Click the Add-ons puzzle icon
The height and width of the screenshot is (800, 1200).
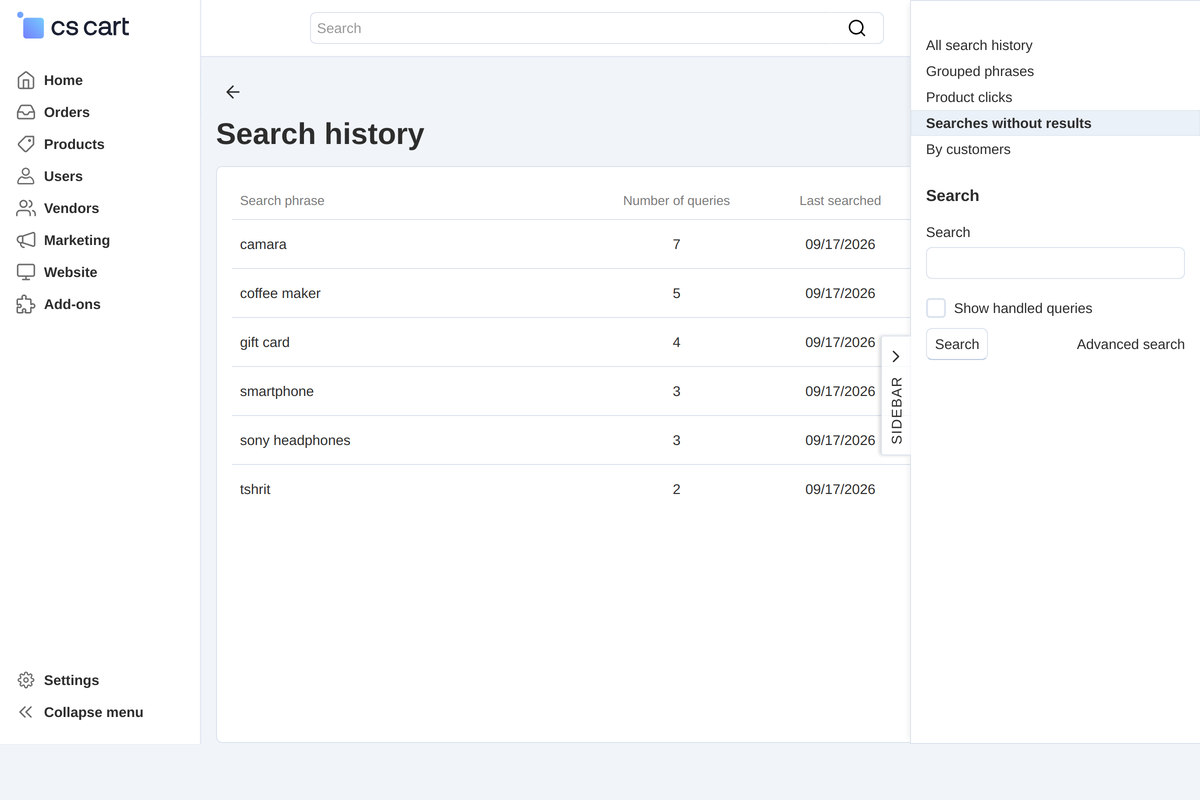pos(26,304)
